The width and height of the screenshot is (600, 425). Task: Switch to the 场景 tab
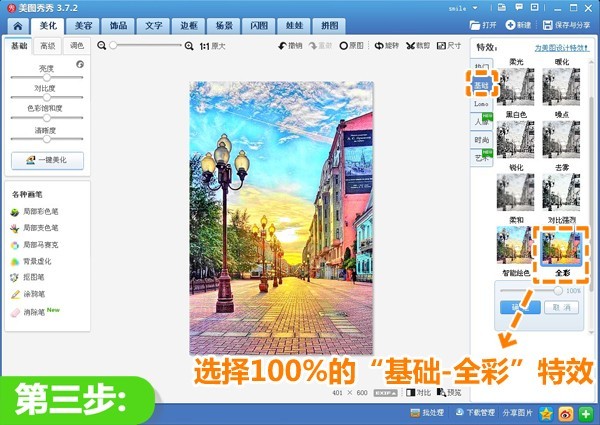[224, 26]
